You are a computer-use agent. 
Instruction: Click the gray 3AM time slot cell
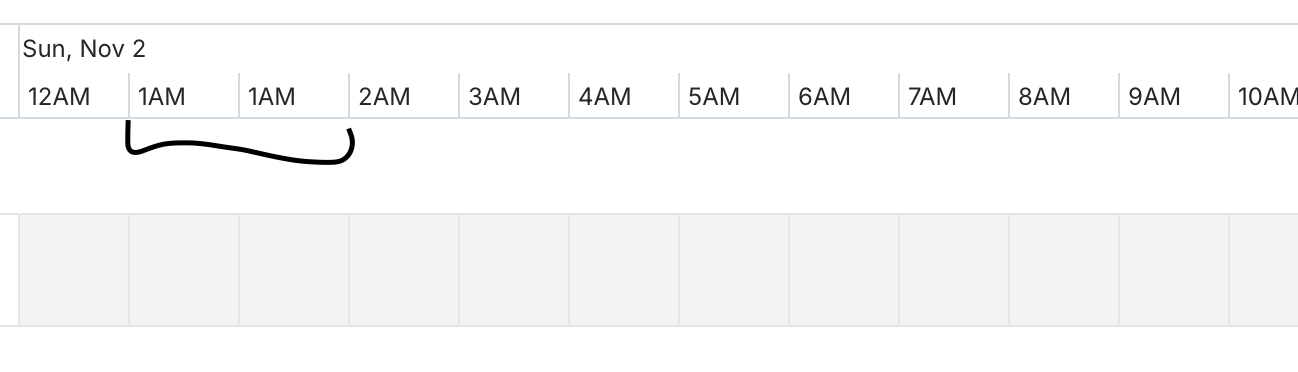514,270
